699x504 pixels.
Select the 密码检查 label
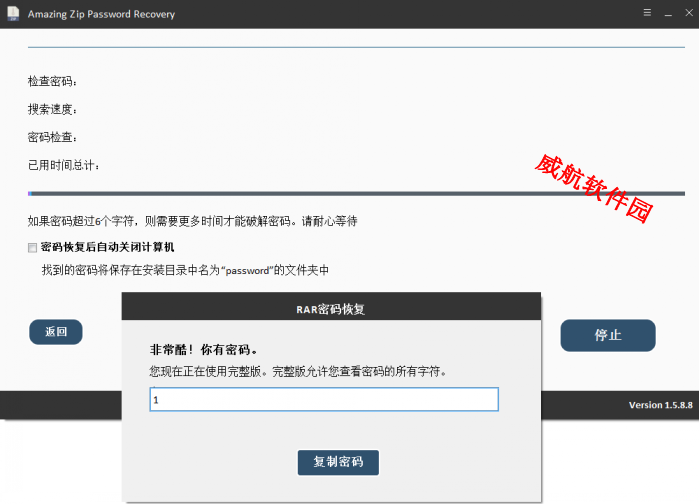point(52,137)
